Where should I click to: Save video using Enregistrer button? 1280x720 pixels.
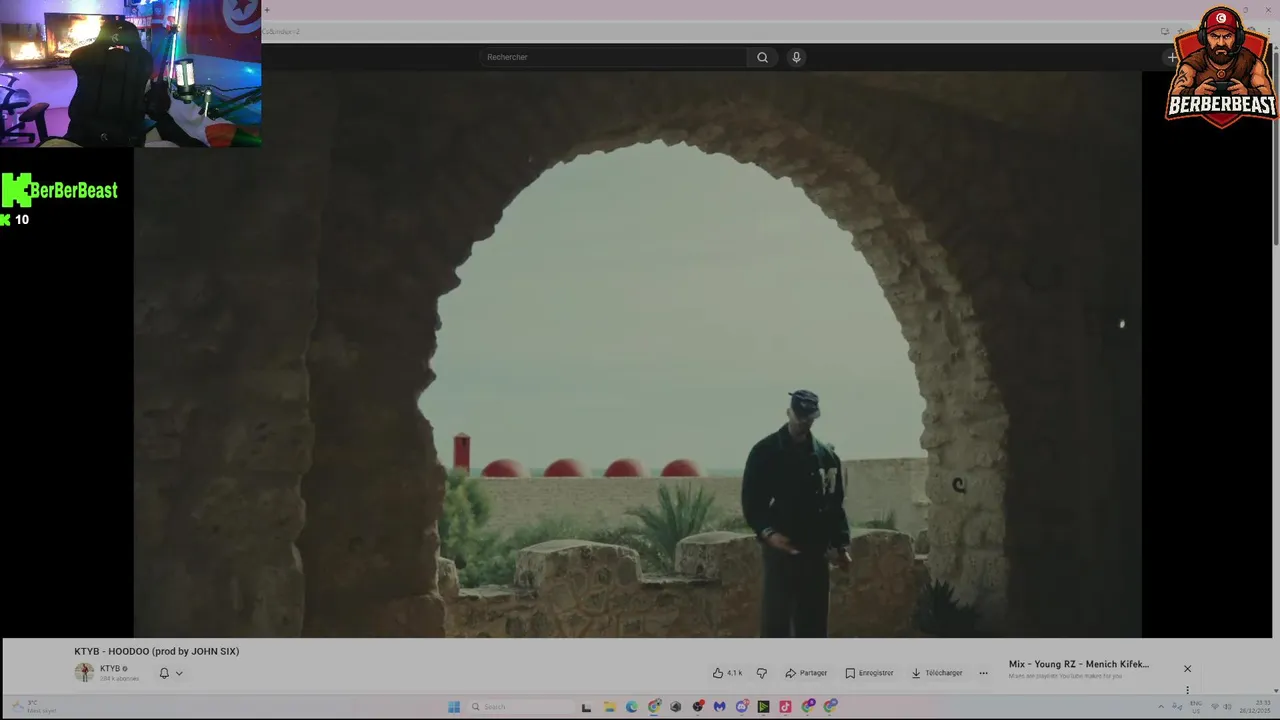869,673
